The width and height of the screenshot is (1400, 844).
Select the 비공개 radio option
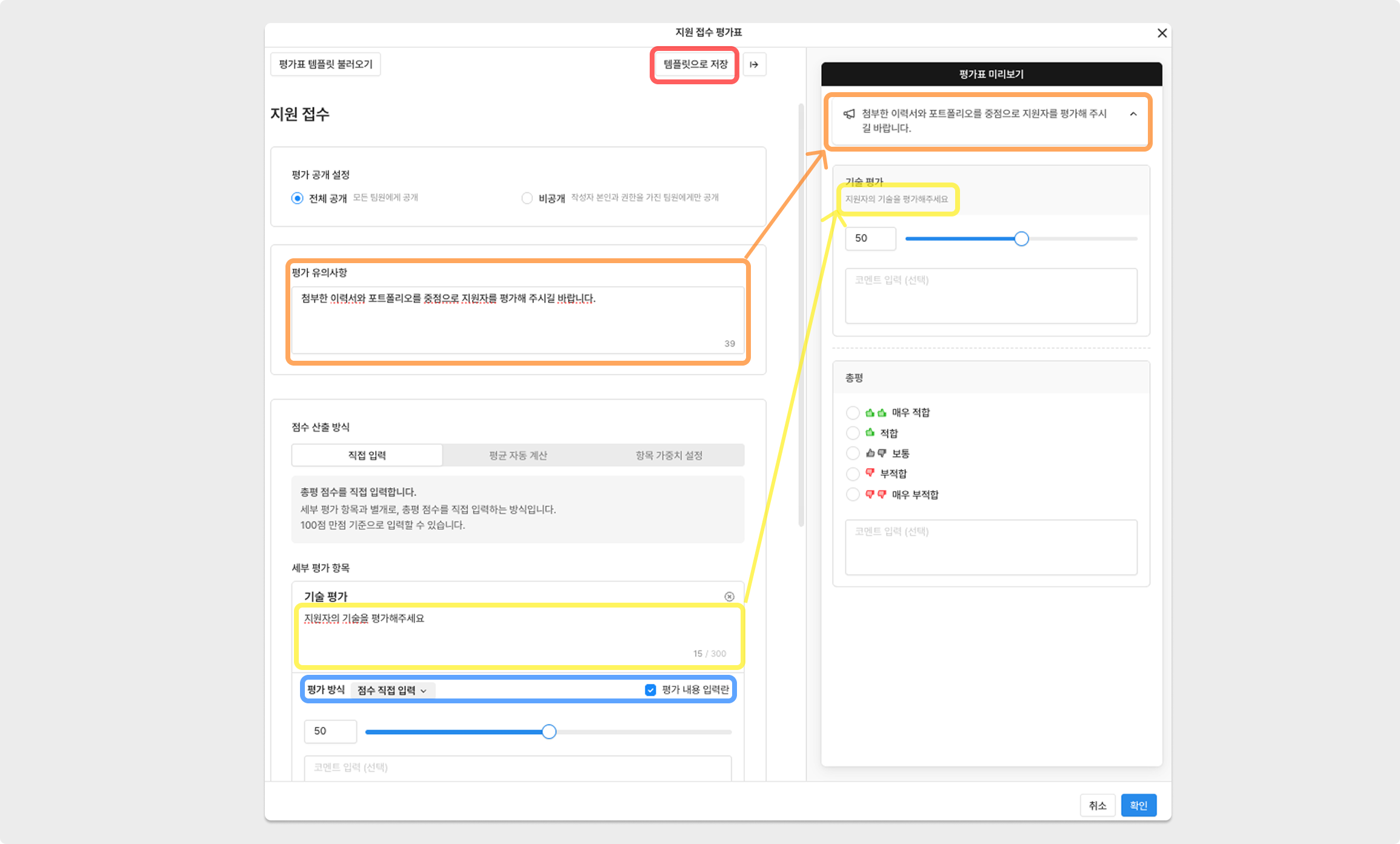click(x=527, y=198)
